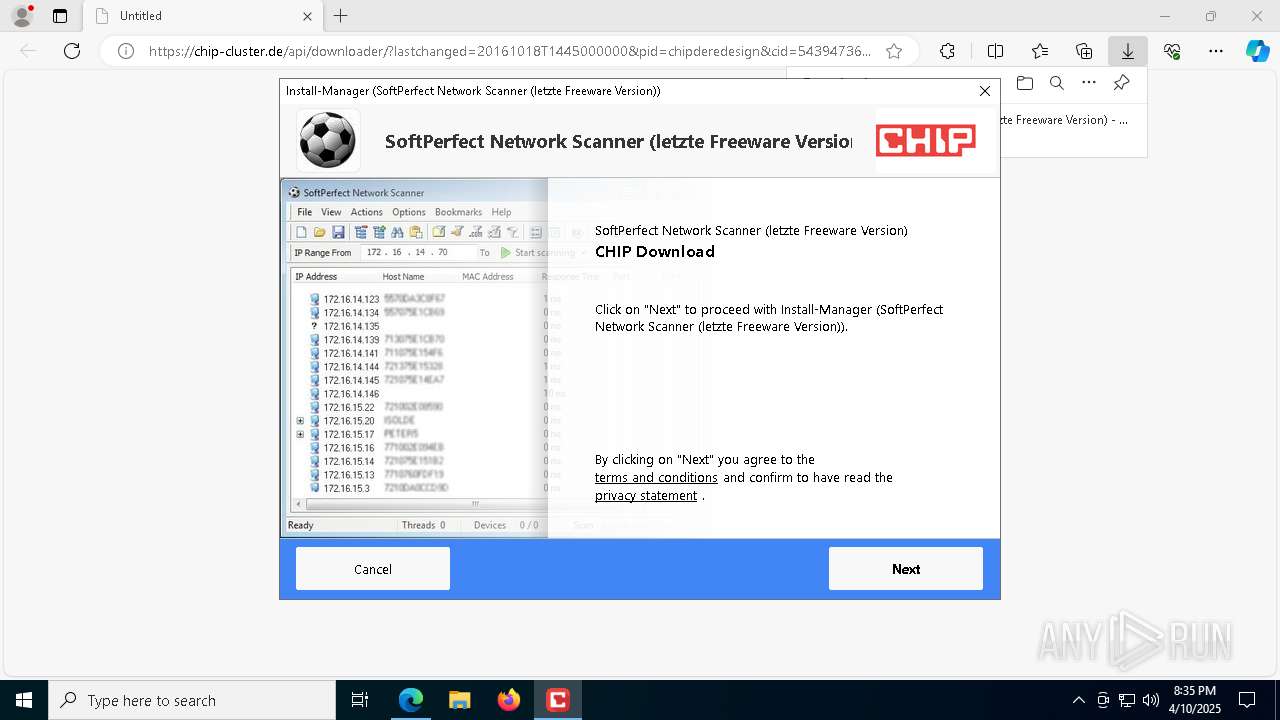Click the CHIP logo in installer header

point(926,141)
